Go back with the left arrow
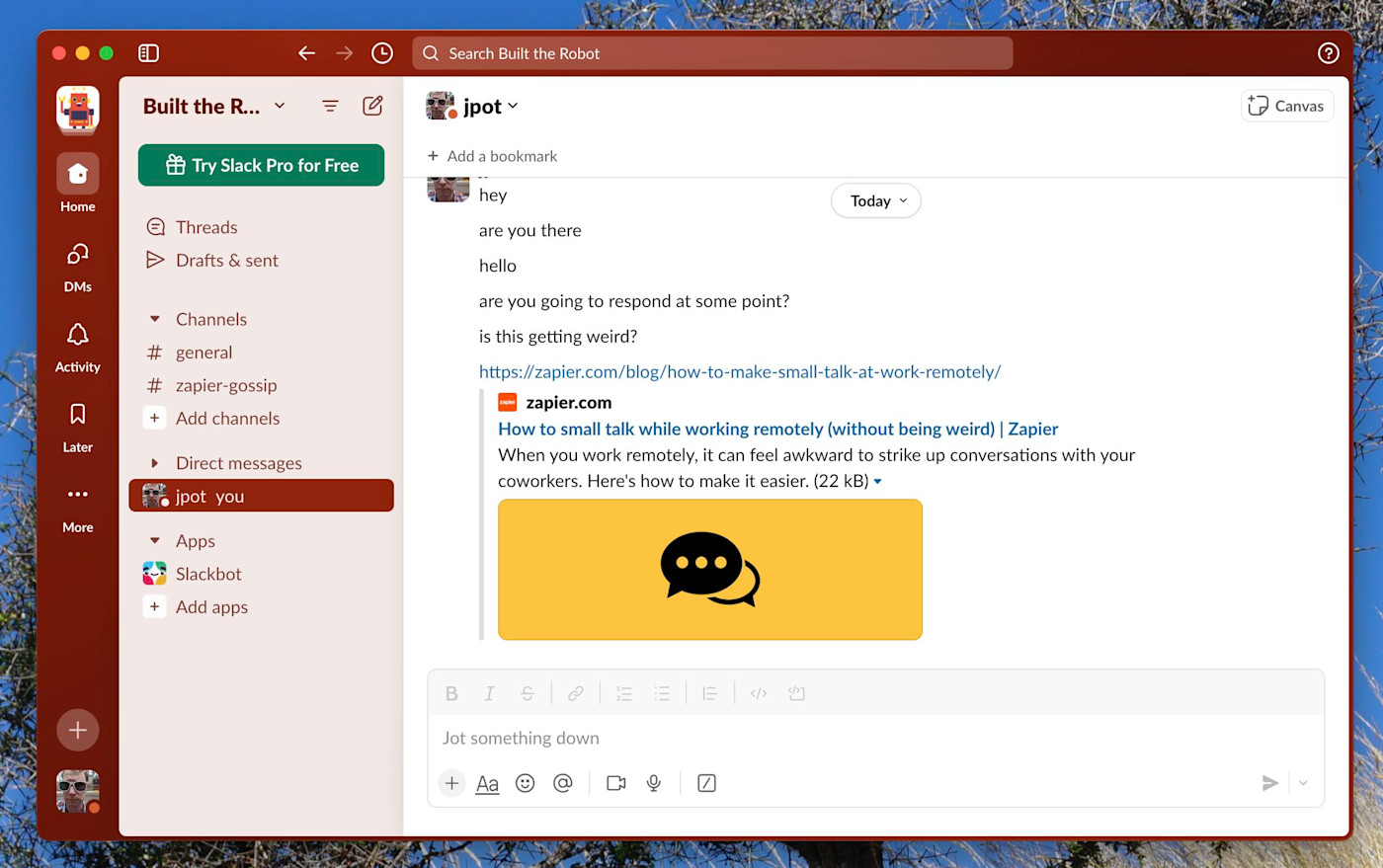This screenshot has height=868, width=1383. coord(306,53)
